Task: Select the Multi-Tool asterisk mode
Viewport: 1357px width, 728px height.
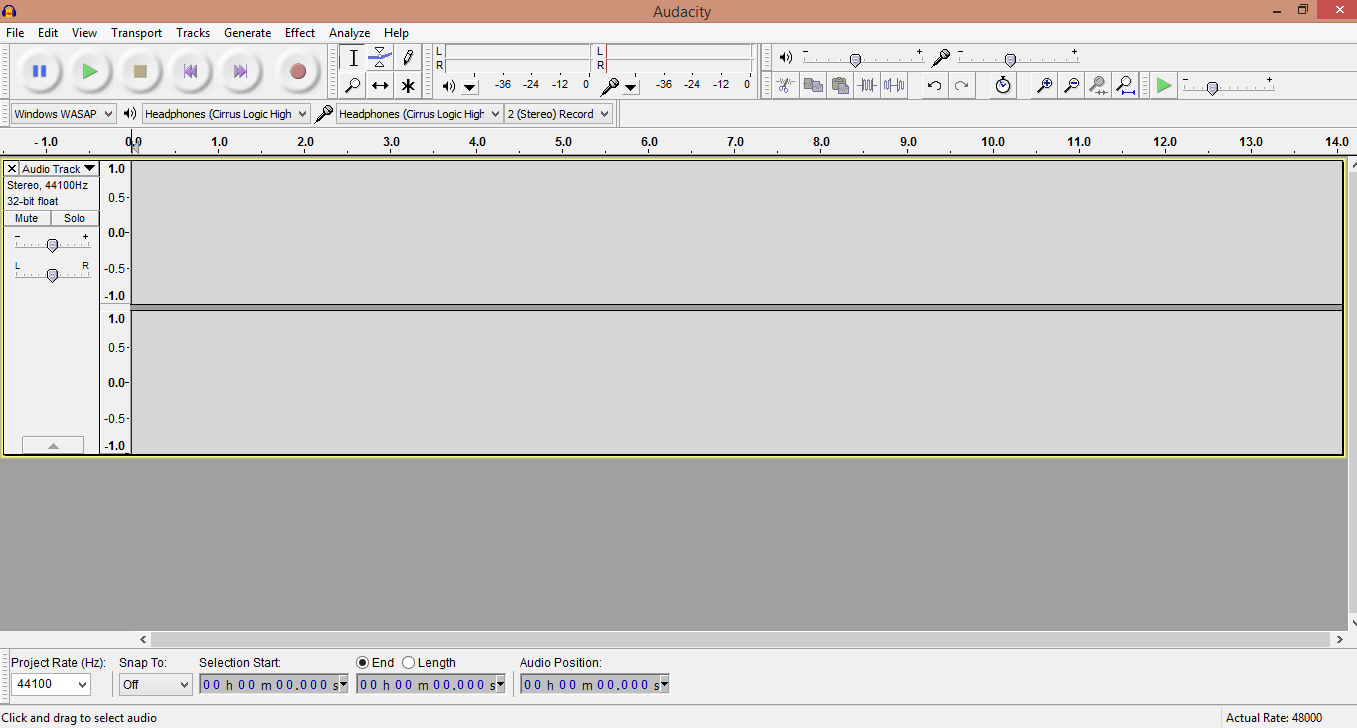Action: point(407,85)
